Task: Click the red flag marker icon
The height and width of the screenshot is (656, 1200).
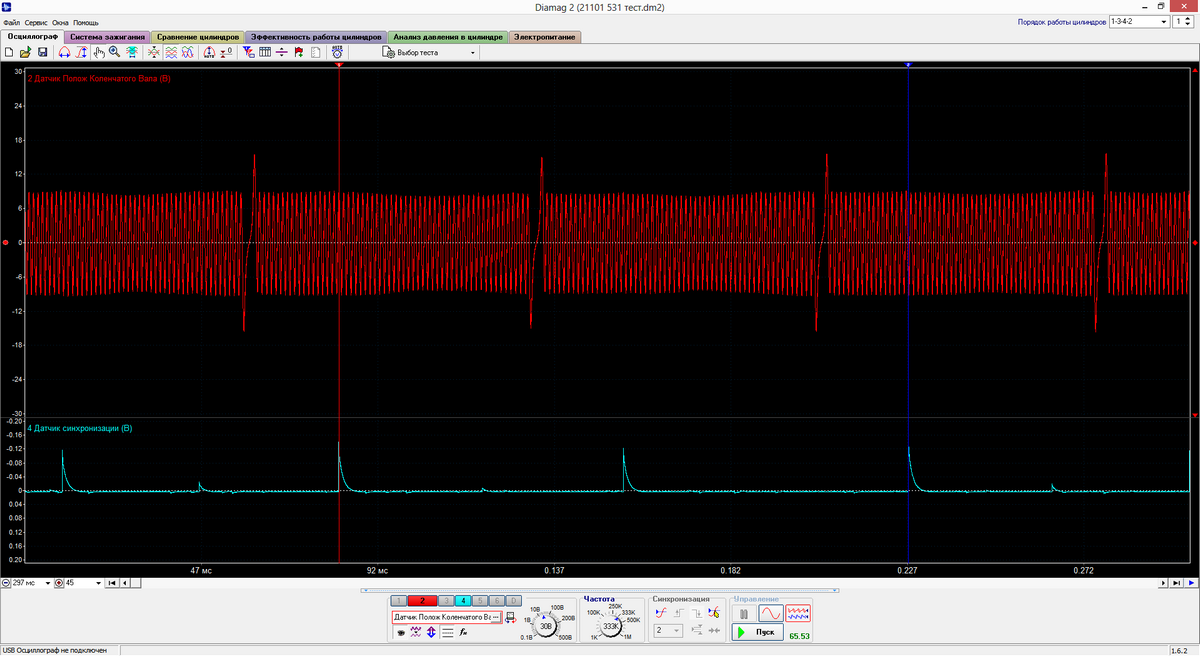Action: click(299, 52)
